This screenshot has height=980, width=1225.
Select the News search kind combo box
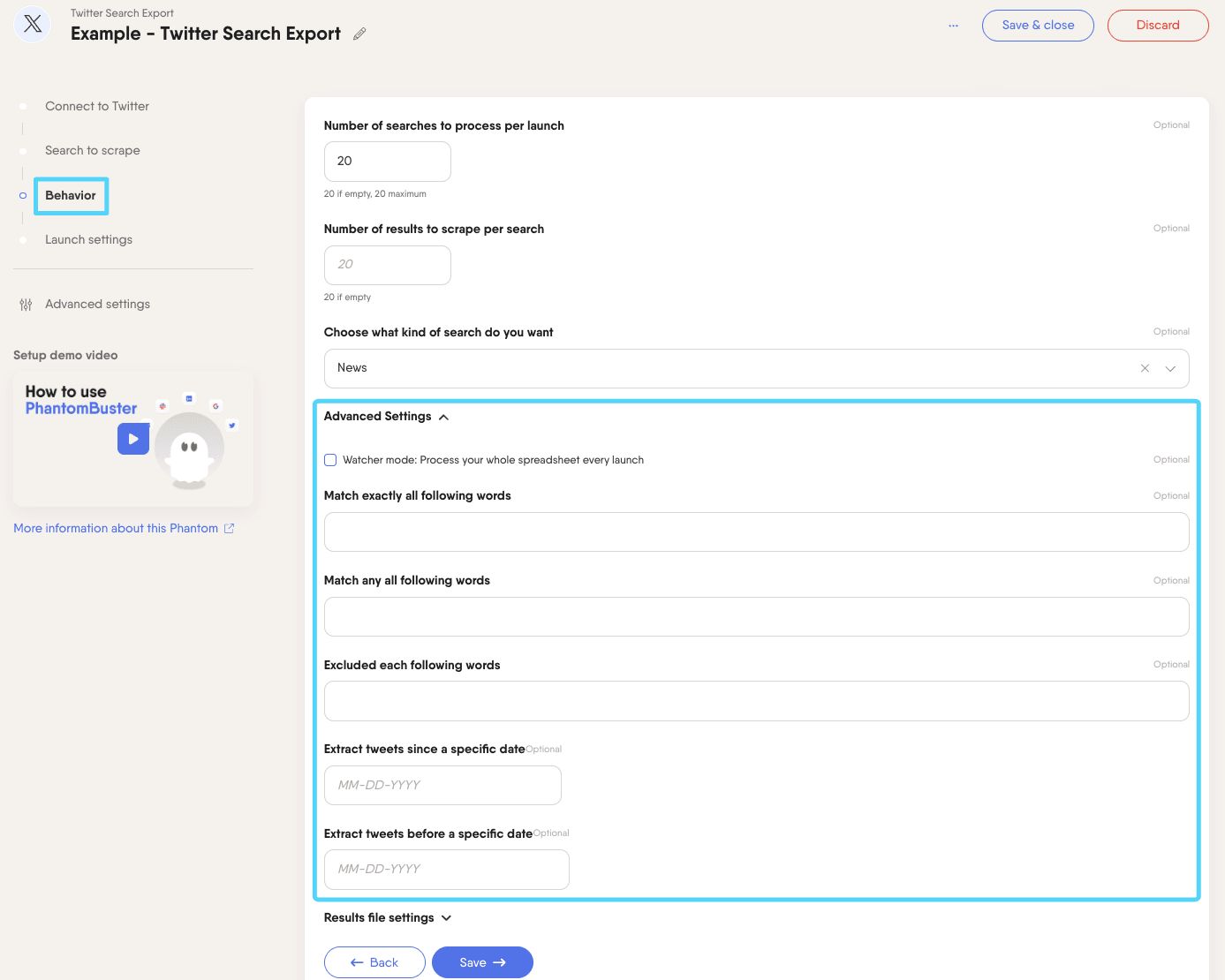click(x=756, y=368)
